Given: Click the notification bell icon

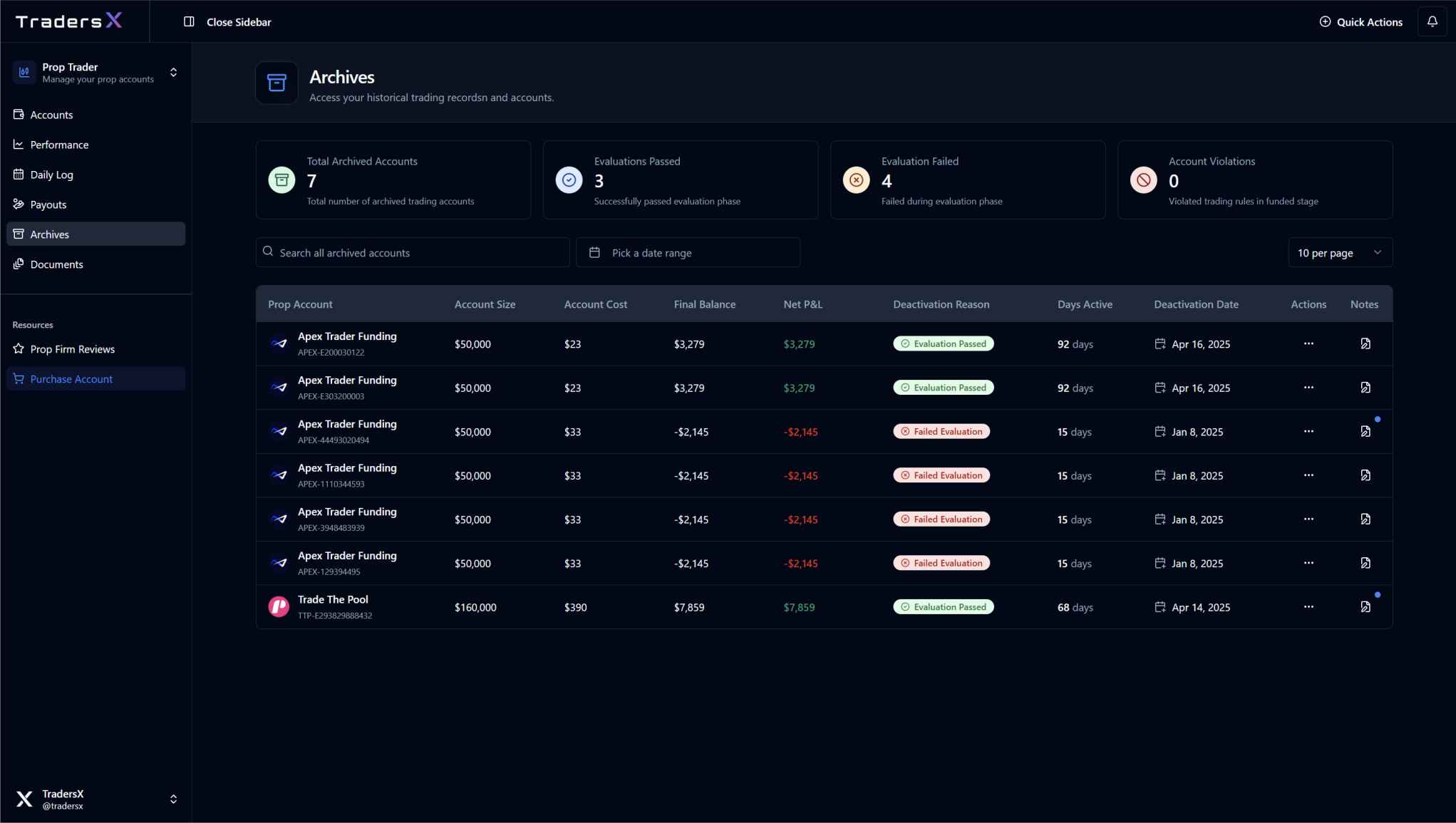Looking at the screenshot, I should 1432,22.
